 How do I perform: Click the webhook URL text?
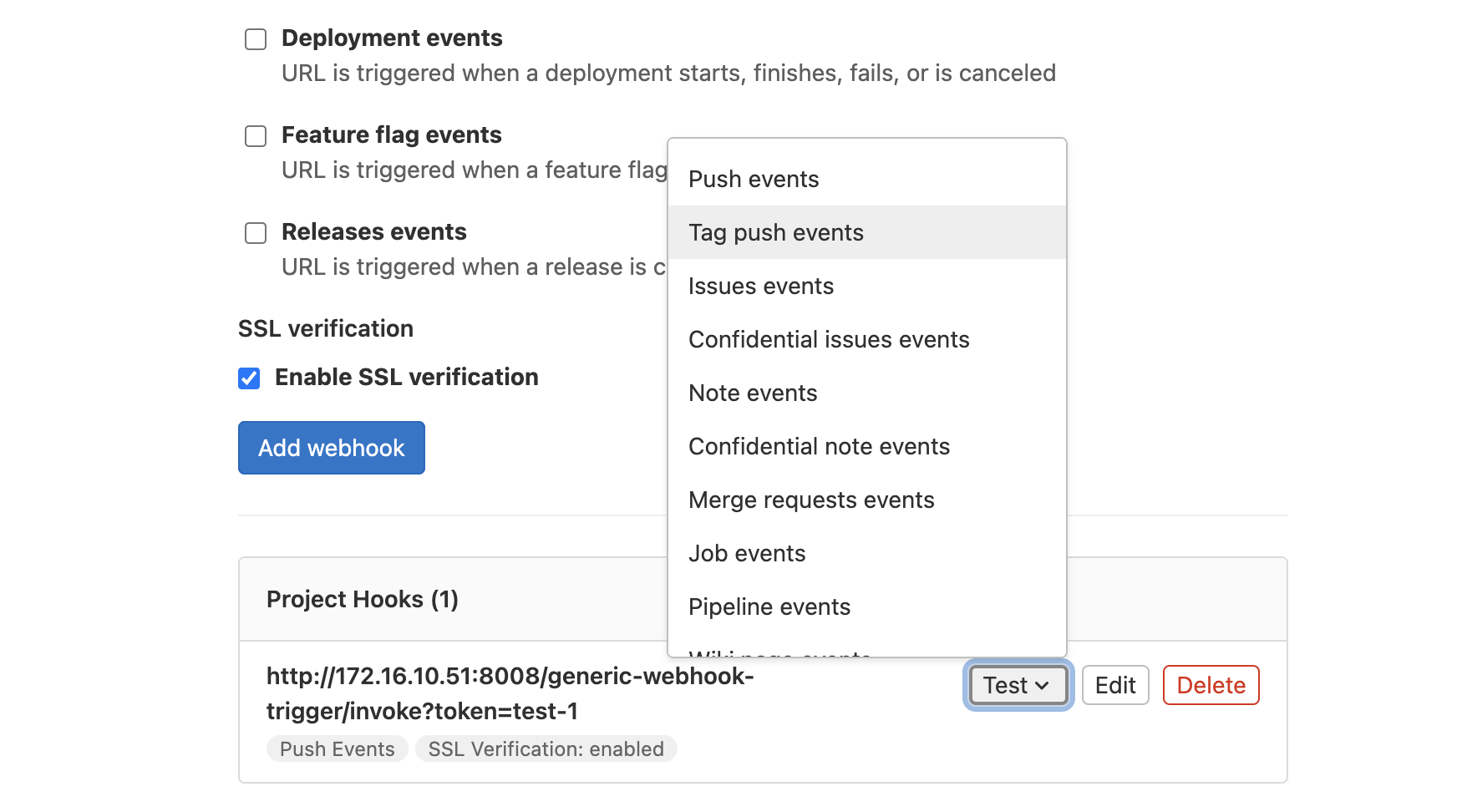(x=510, y=693)
